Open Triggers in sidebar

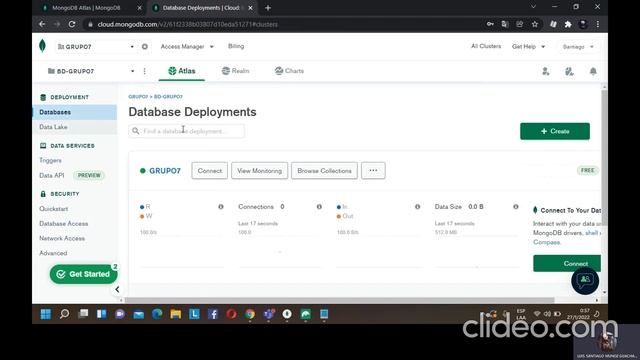[x=51, y=160]
